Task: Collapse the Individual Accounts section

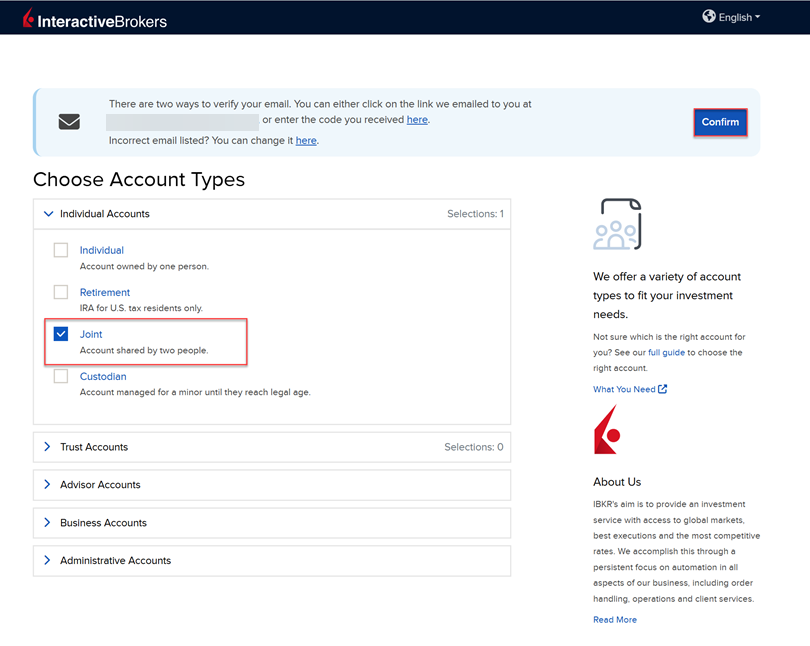Action: point(104,214)
